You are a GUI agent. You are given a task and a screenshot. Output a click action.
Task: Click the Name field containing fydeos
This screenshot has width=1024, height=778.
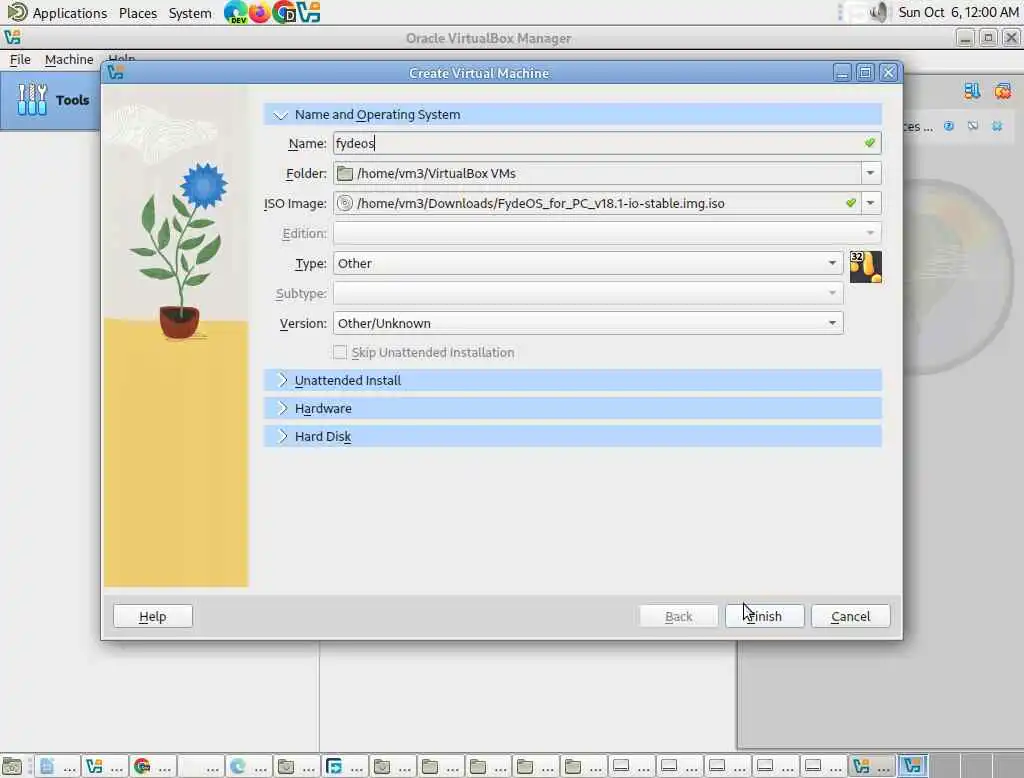pos(607,143)
